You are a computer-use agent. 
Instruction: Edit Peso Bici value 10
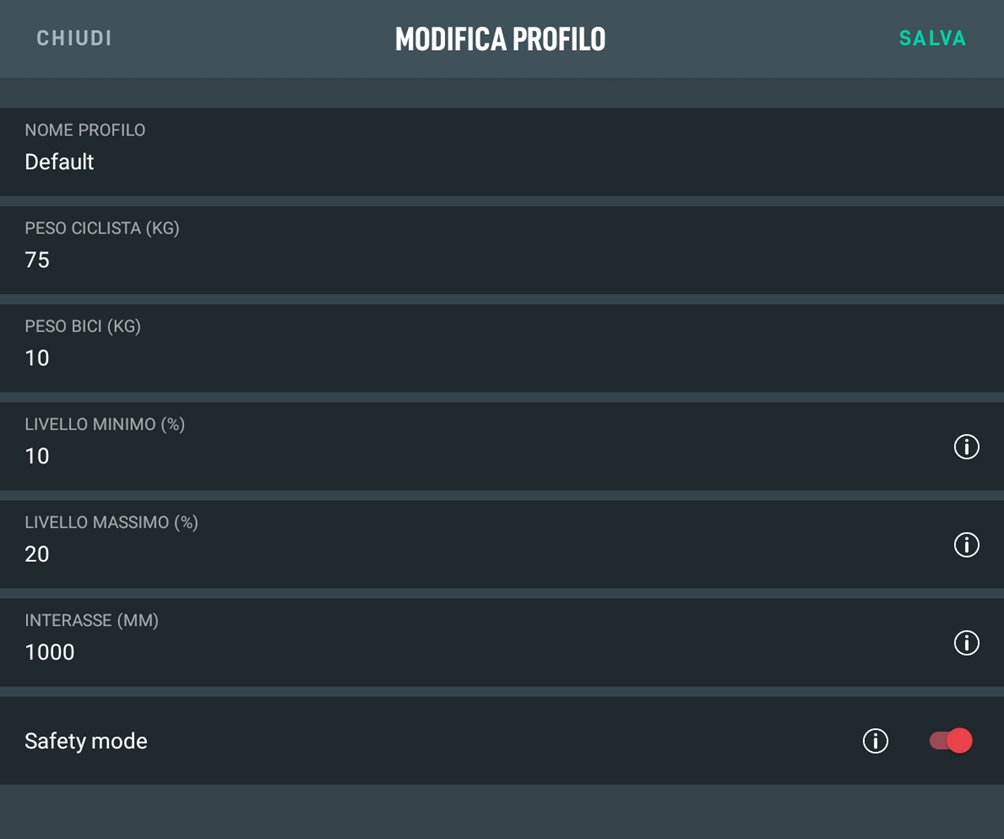(x=502, y=348)
